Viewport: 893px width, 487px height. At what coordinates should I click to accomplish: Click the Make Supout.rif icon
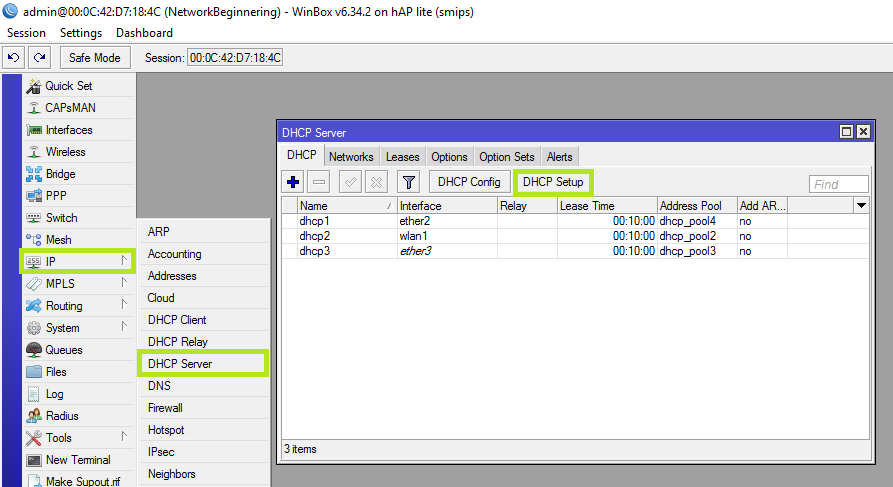pyautogui.click(x=34, y=481)
